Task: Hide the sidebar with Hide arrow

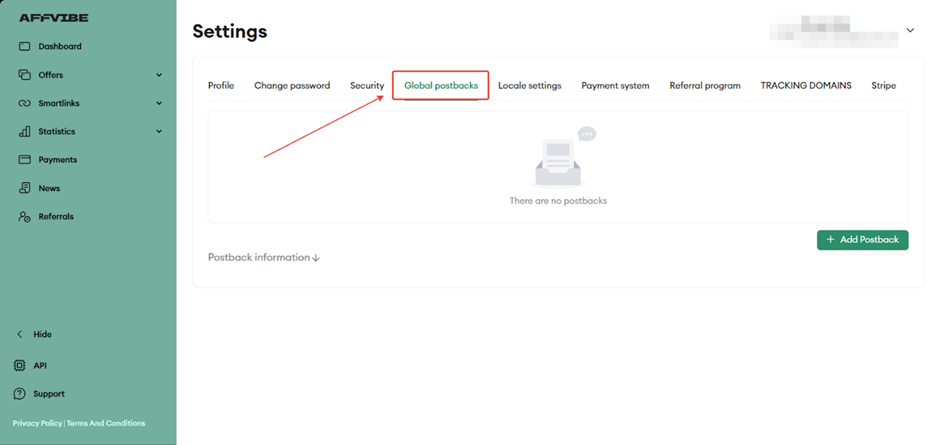Action: tap(20, 334)
